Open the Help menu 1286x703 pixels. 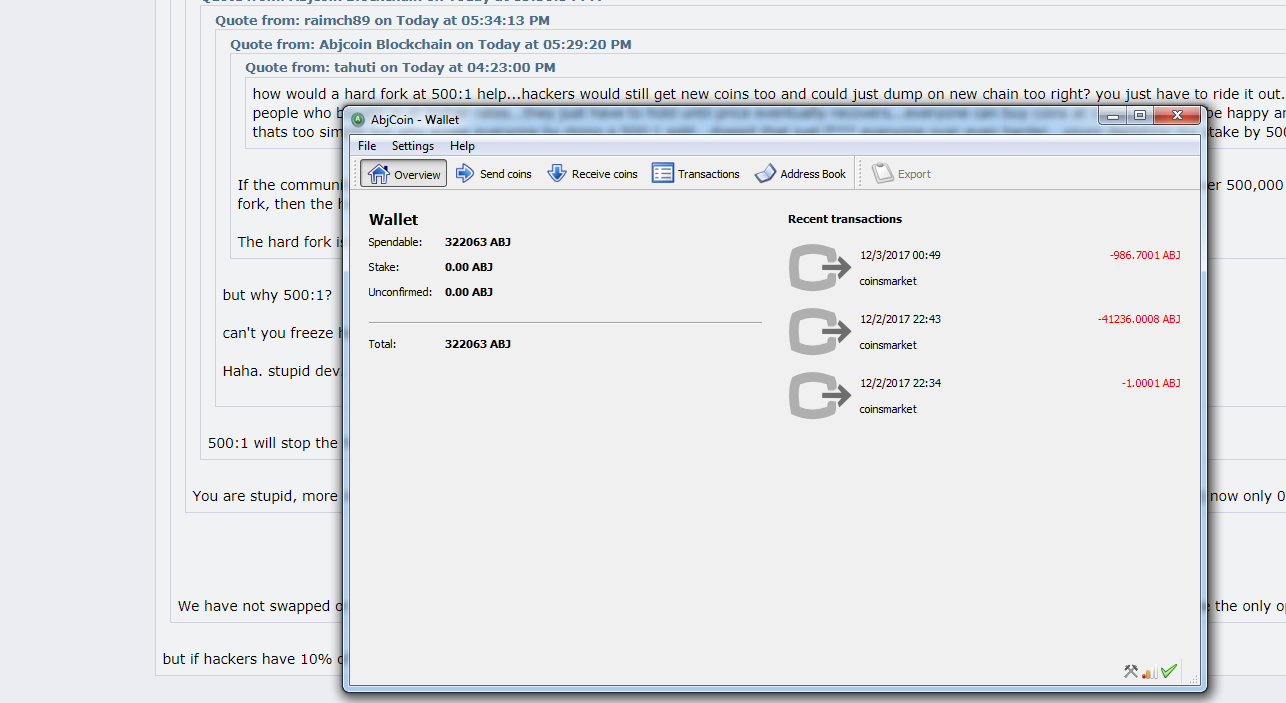point(462,146)
